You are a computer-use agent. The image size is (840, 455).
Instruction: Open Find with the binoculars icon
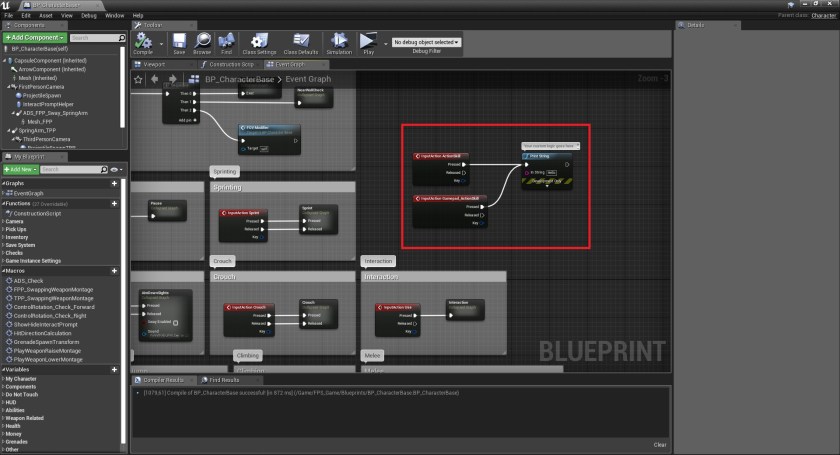(227, 41)
